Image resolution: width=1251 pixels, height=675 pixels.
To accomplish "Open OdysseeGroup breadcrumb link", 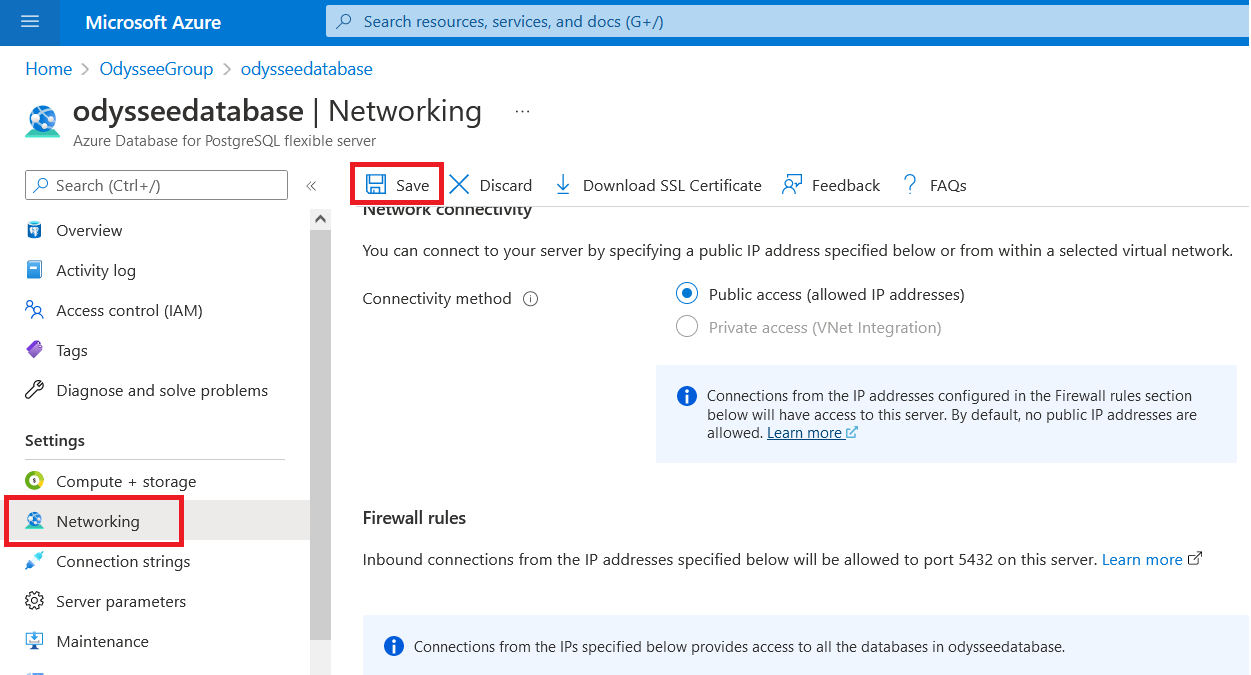I will coord(157,69).
